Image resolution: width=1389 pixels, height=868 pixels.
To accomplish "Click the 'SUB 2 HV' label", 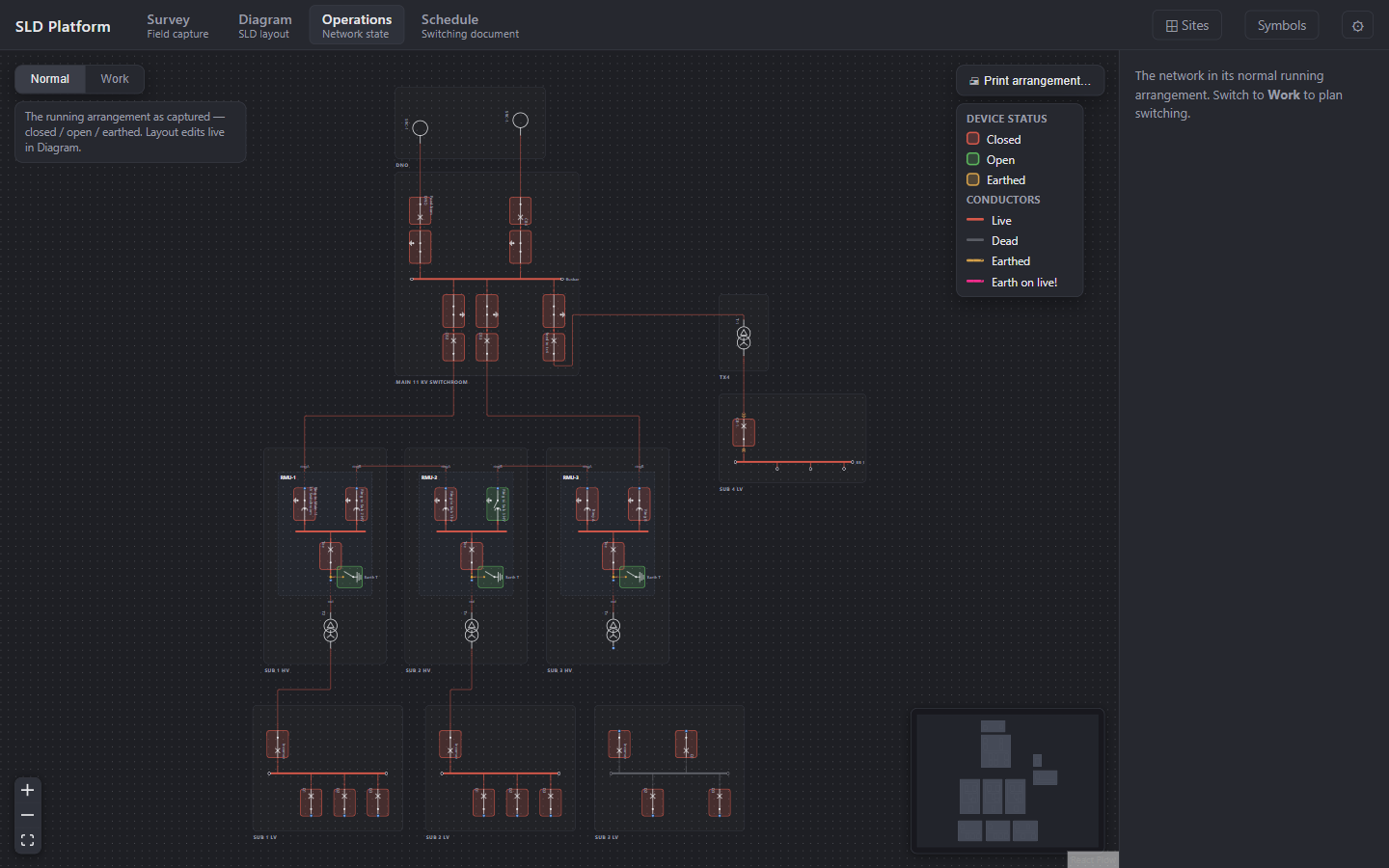I will pyautogui.click(x=419, y=670).
